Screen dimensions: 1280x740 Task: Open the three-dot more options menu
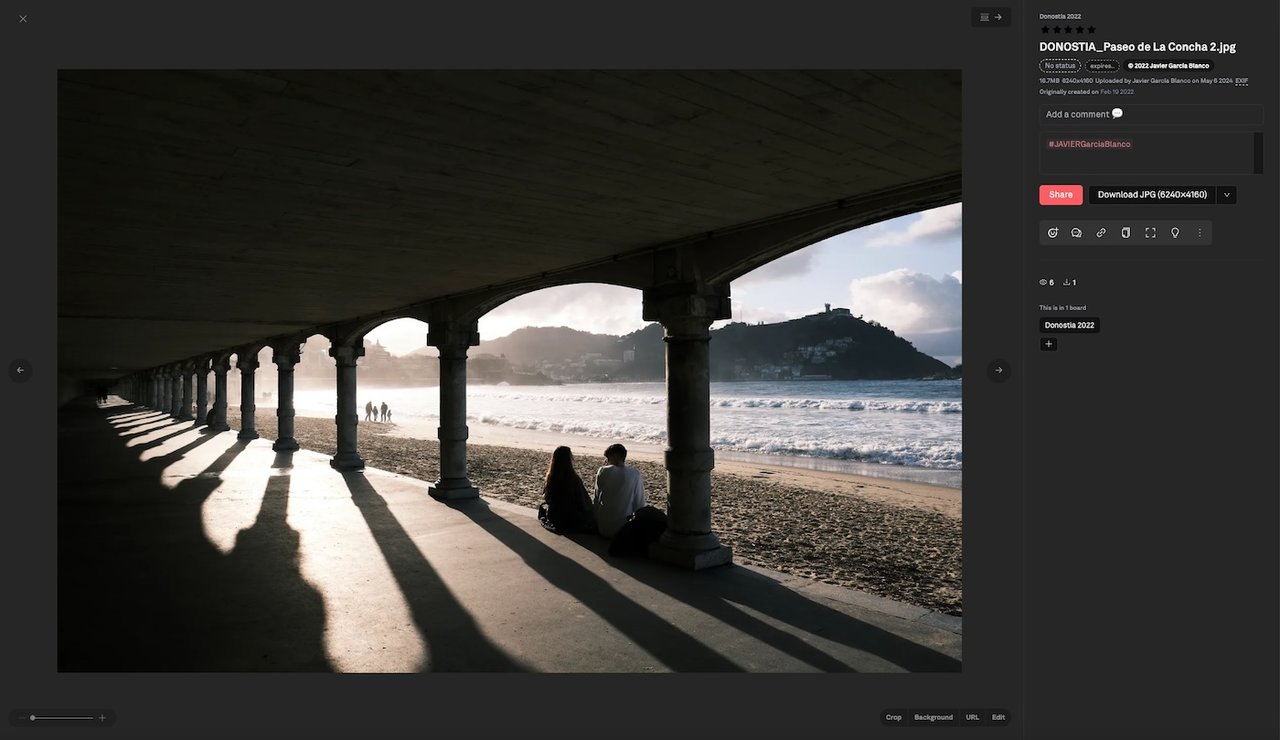pos(1199,233)
